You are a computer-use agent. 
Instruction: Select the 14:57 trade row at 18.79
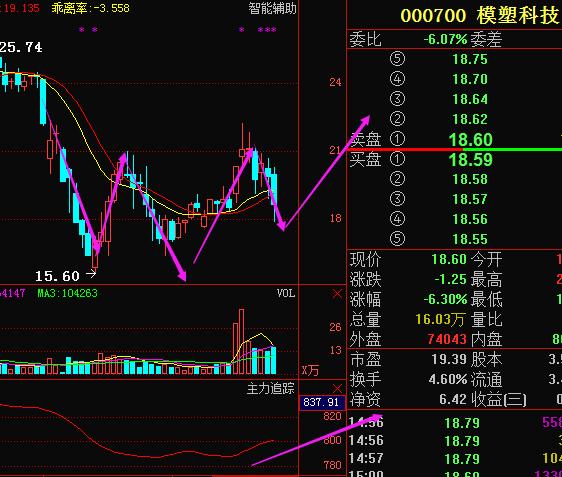[x=455, y=458]
